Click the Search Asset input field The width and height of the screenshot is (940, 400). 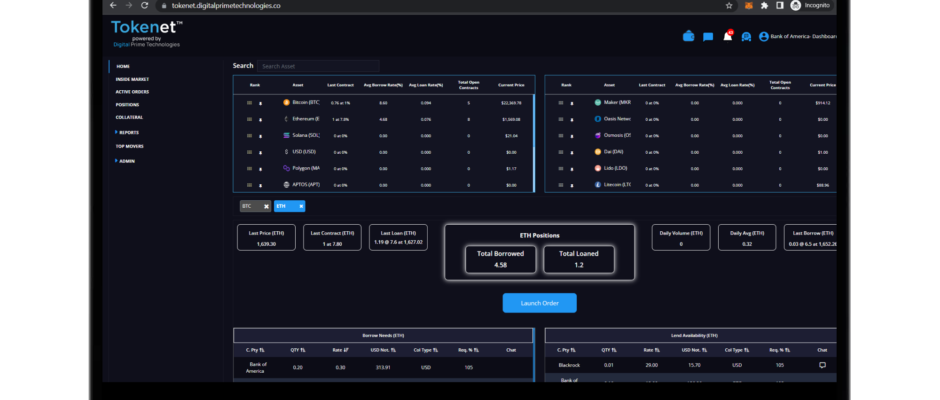point(318,66)
